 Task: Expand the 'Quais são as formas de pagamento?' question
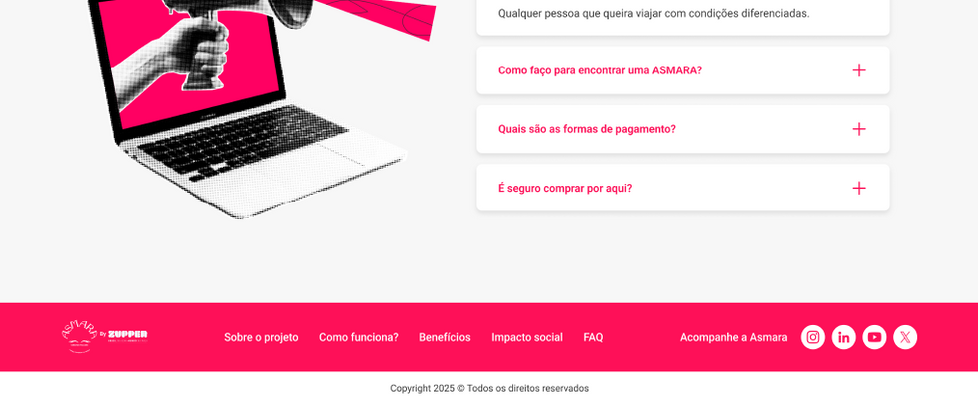tap(683, 129)
